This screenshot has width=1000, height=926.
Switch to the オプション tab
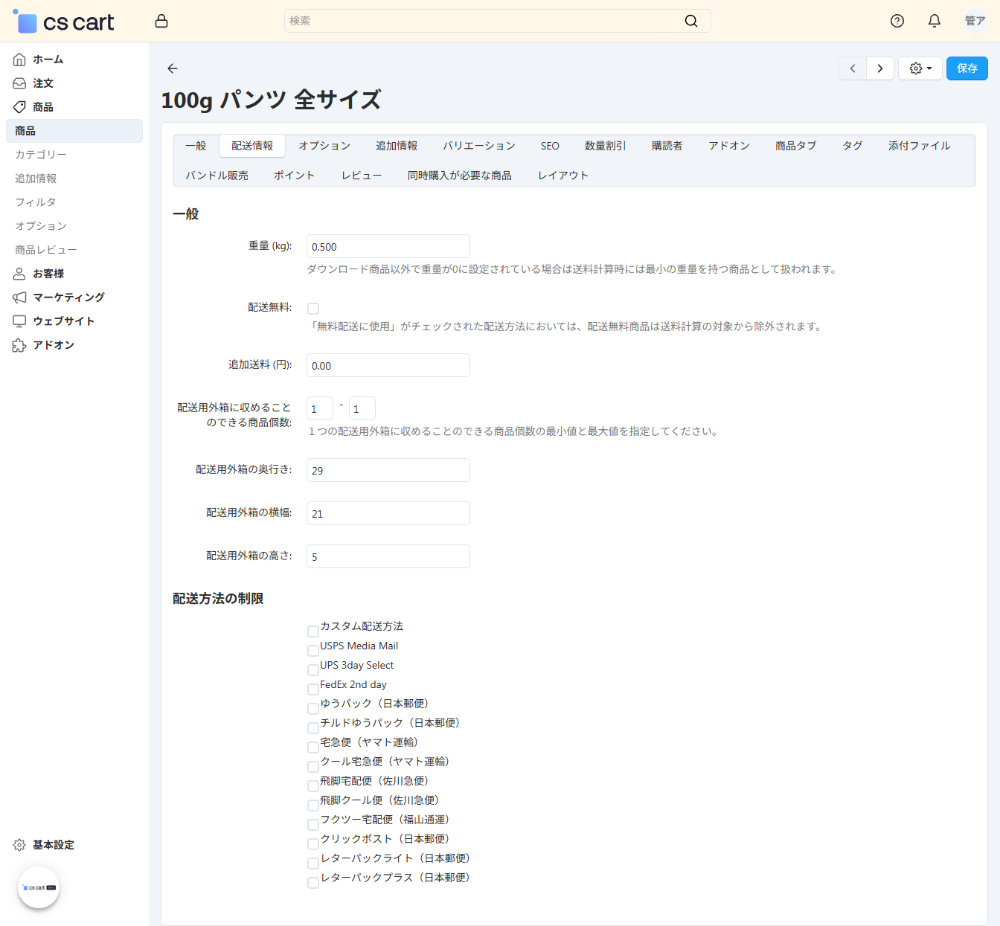point(324,146)
